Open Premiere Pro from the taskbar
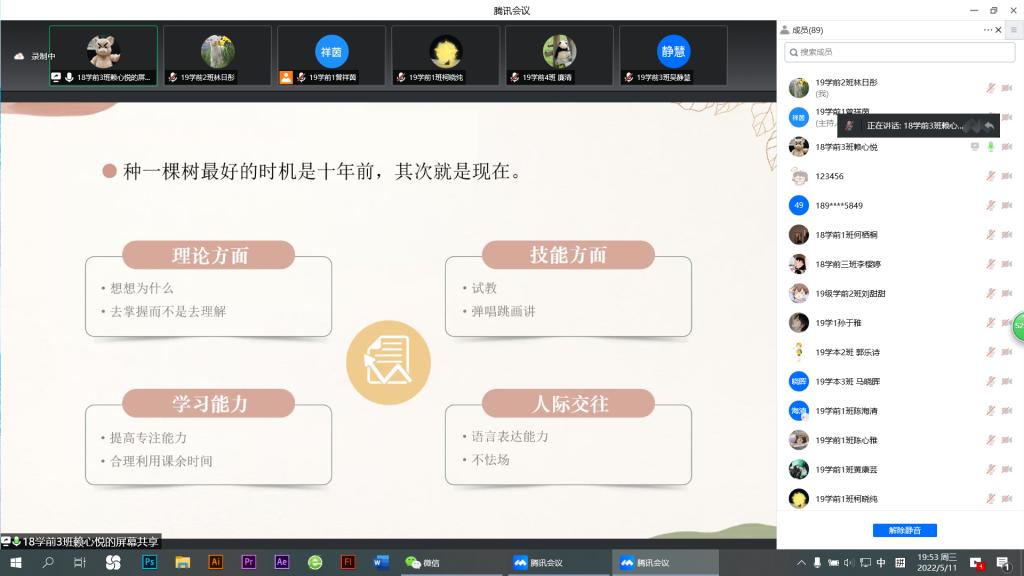 249,563
